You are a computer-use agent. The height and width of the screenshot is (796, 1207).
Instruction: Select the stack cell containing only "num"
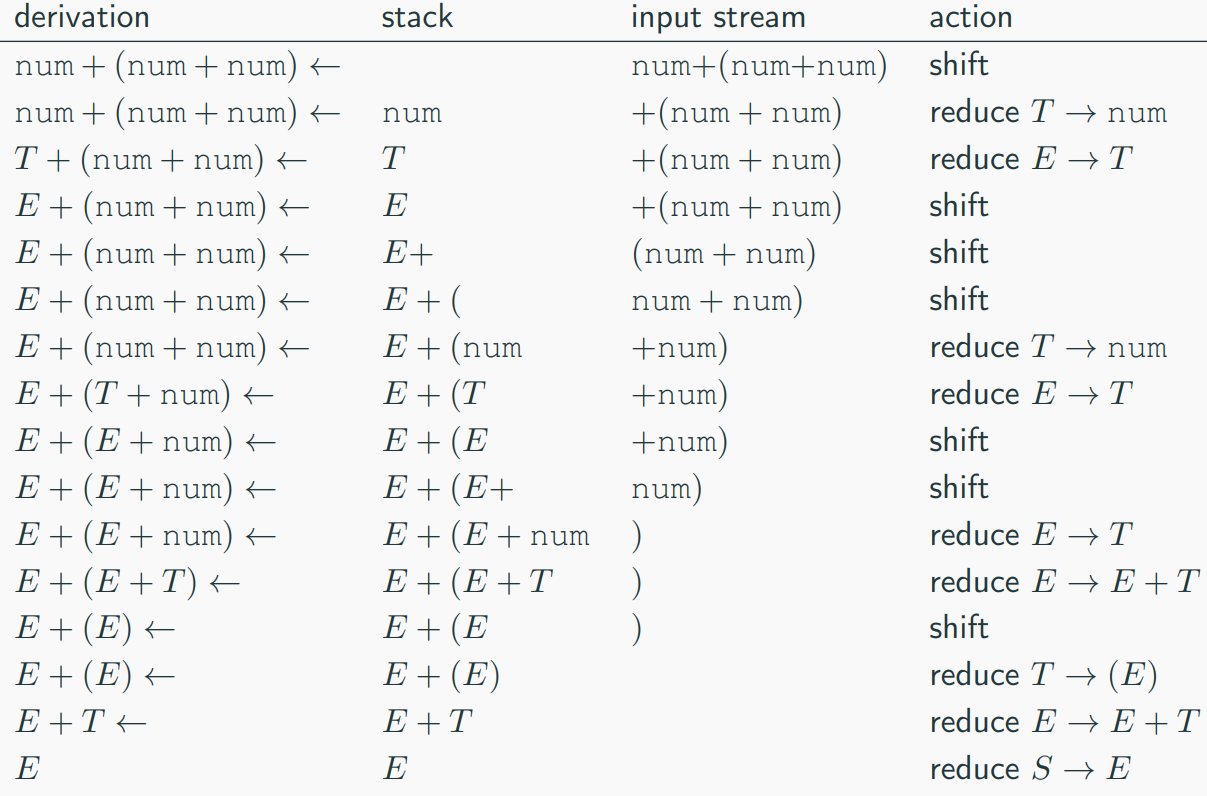pos(412,113)
